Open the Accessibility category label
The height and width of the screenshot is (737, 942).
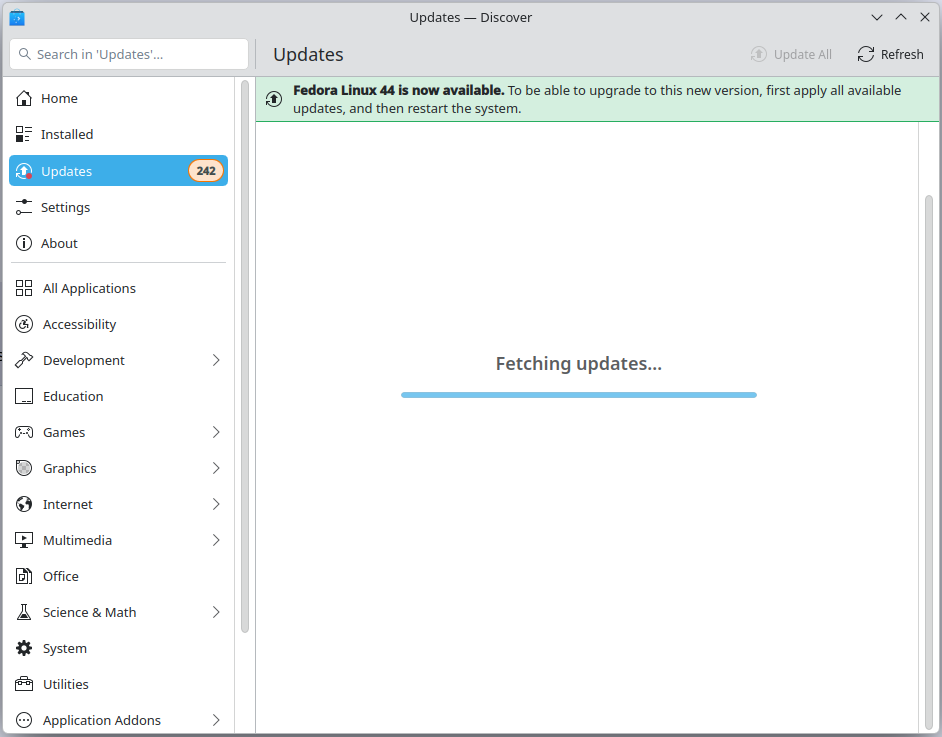79,324
